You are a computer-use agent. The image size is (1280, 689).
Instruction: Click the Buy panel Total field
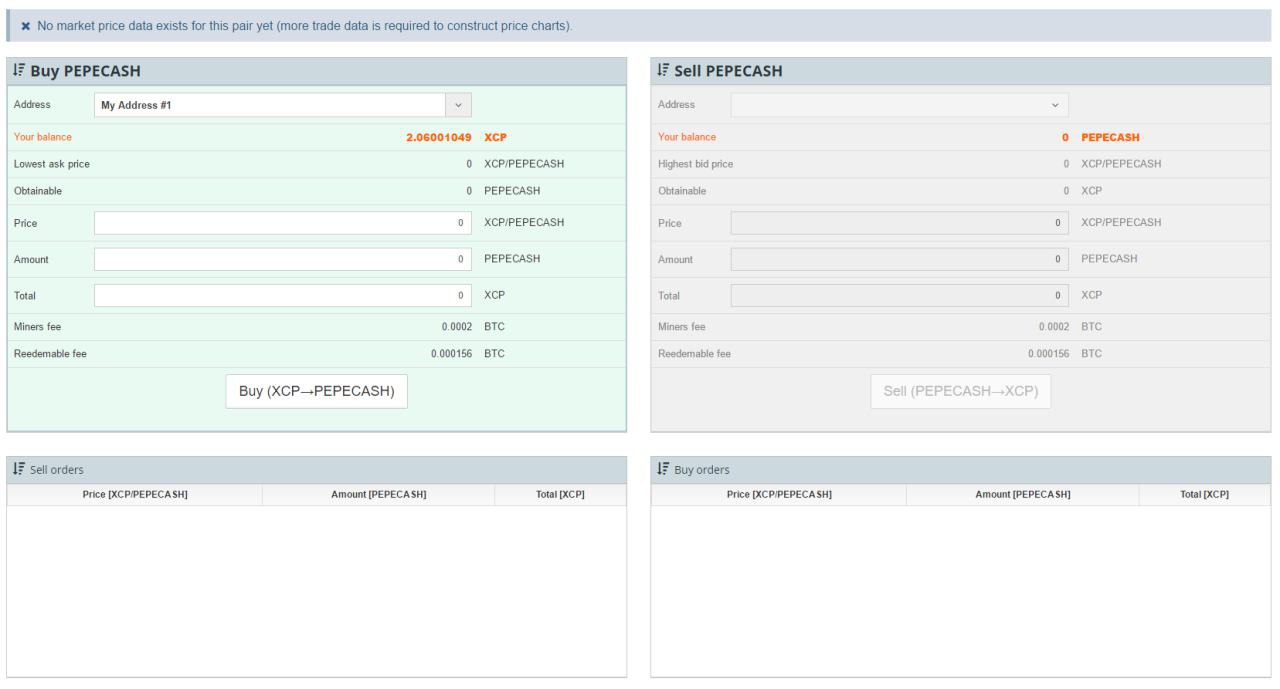coord(283,296)
